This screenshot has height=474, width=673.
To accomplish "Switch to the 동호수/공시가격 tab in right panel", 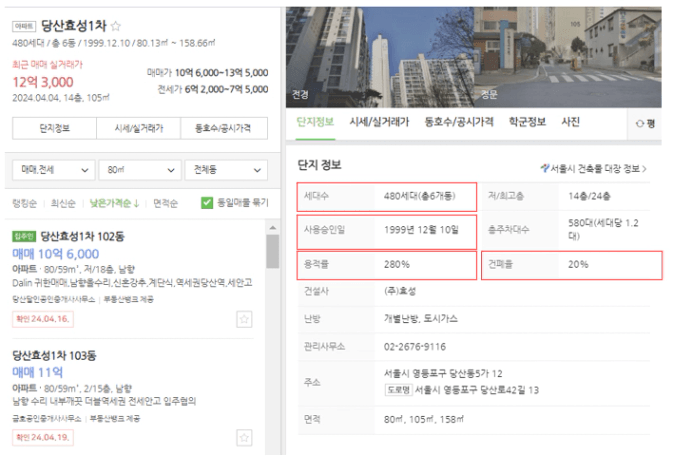I will [459, 122].
